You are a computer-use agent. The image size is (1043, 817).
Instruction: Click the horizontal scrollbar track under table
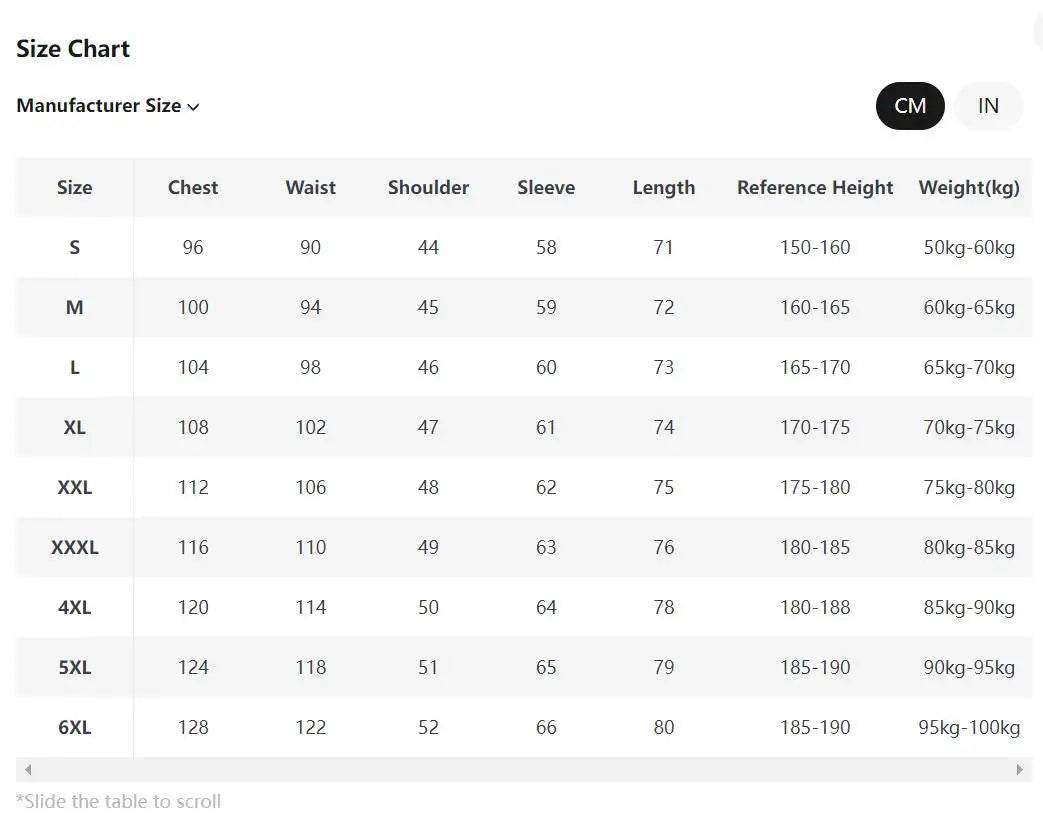[x=520, y=770]
